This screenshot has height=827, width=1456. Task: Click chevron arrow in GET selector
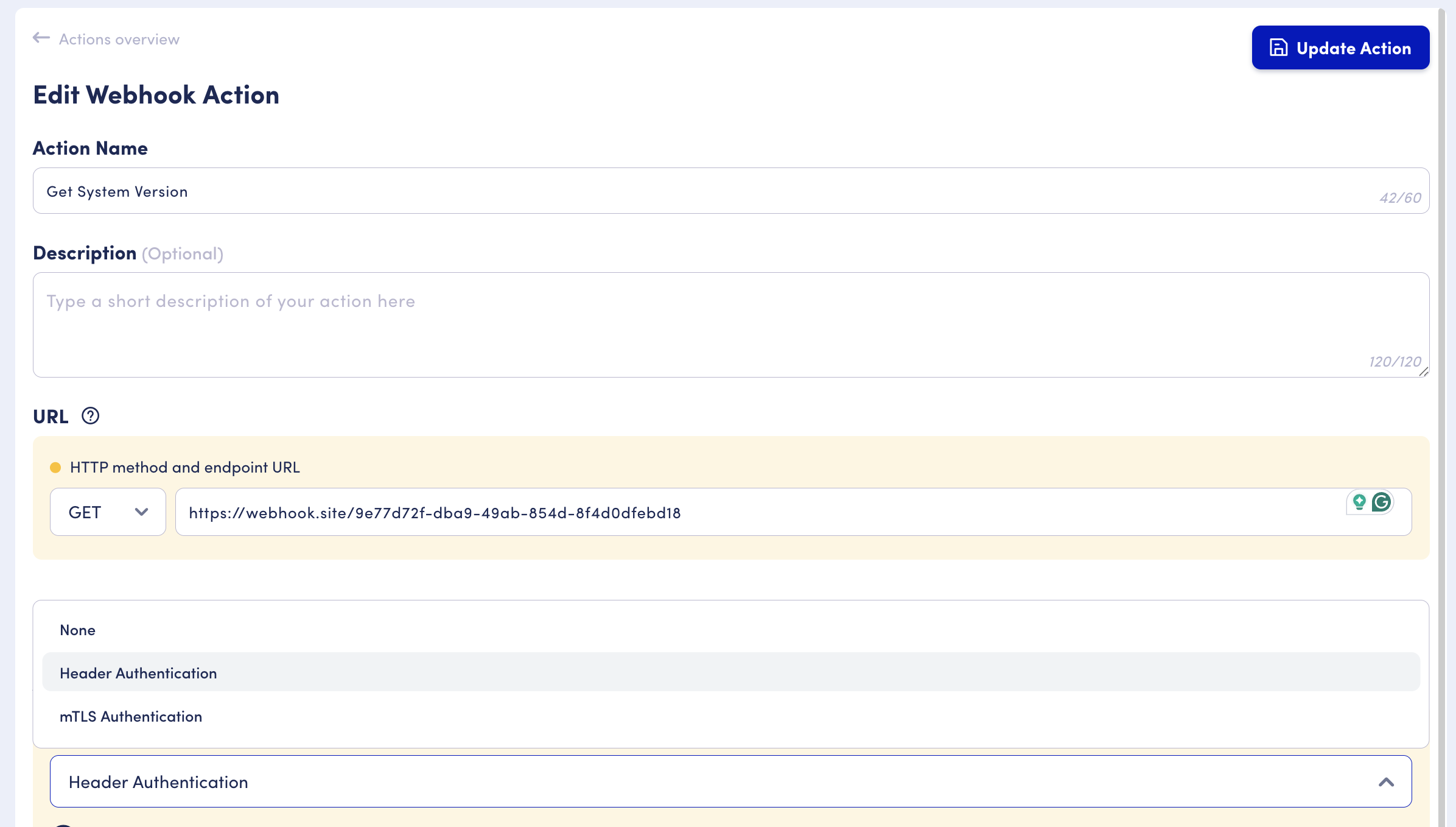click(x=142, y=512)
